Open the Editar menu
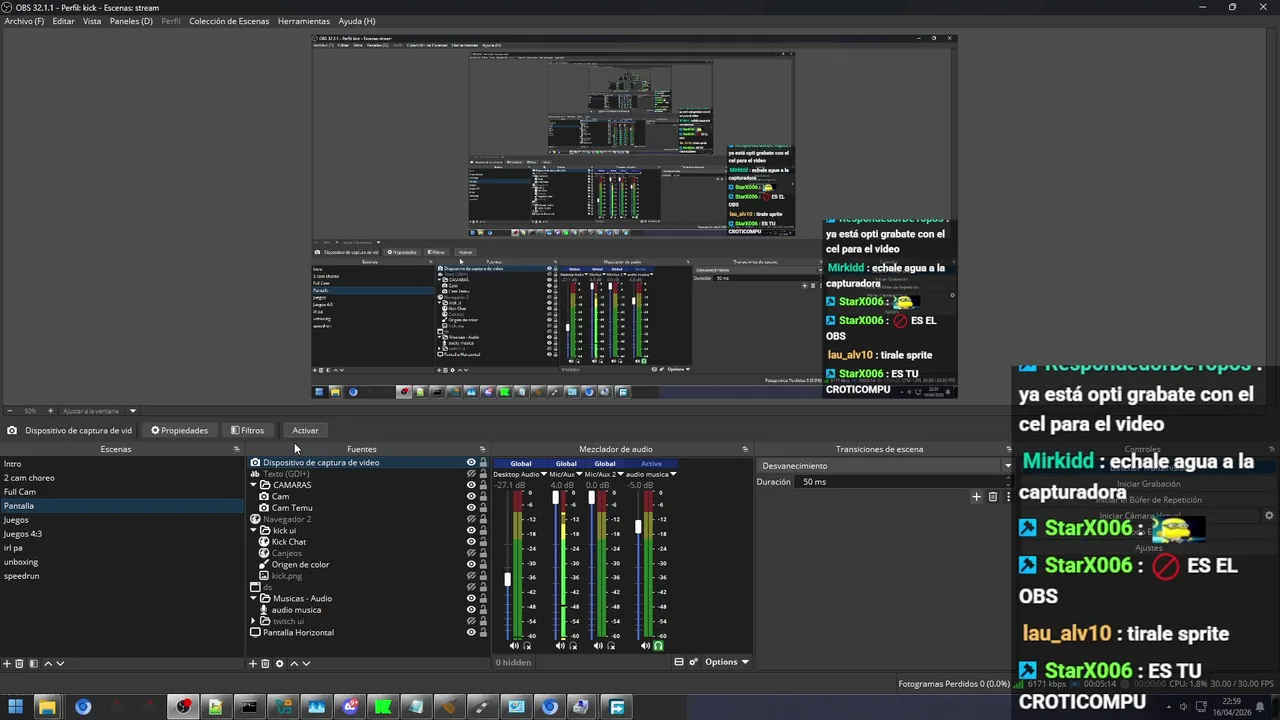The height and width of the screenshot is (720, 1280). coord(63,21)
